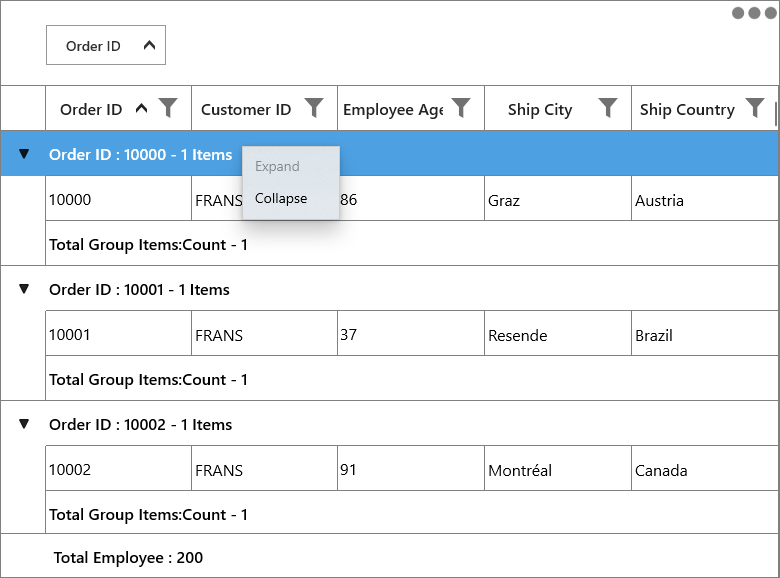Viewport: 780px width, 578px height.
Task: Sort by Order ID column header text
Action: point(91,109)
